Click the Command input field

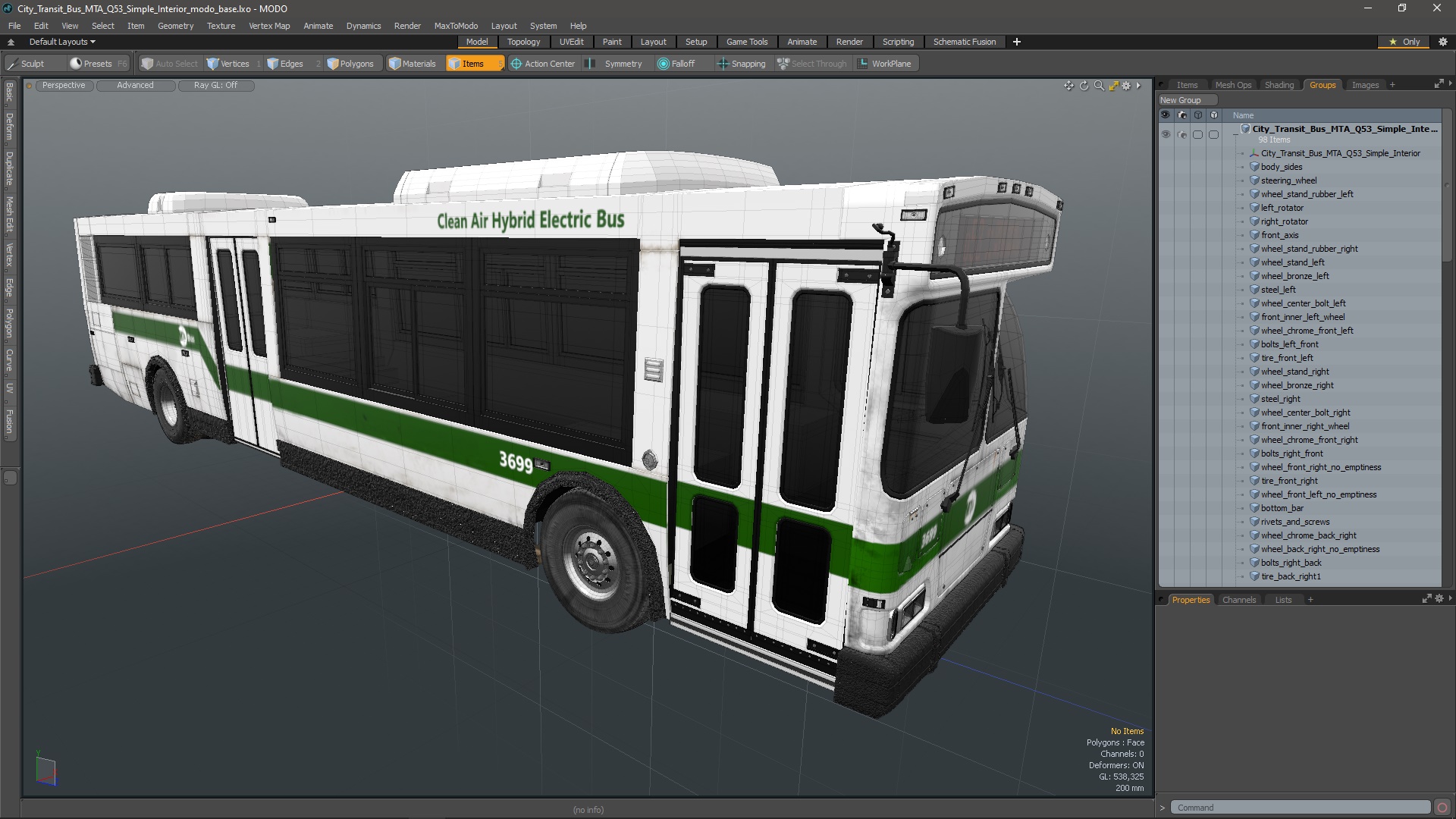click(1300, 808)
